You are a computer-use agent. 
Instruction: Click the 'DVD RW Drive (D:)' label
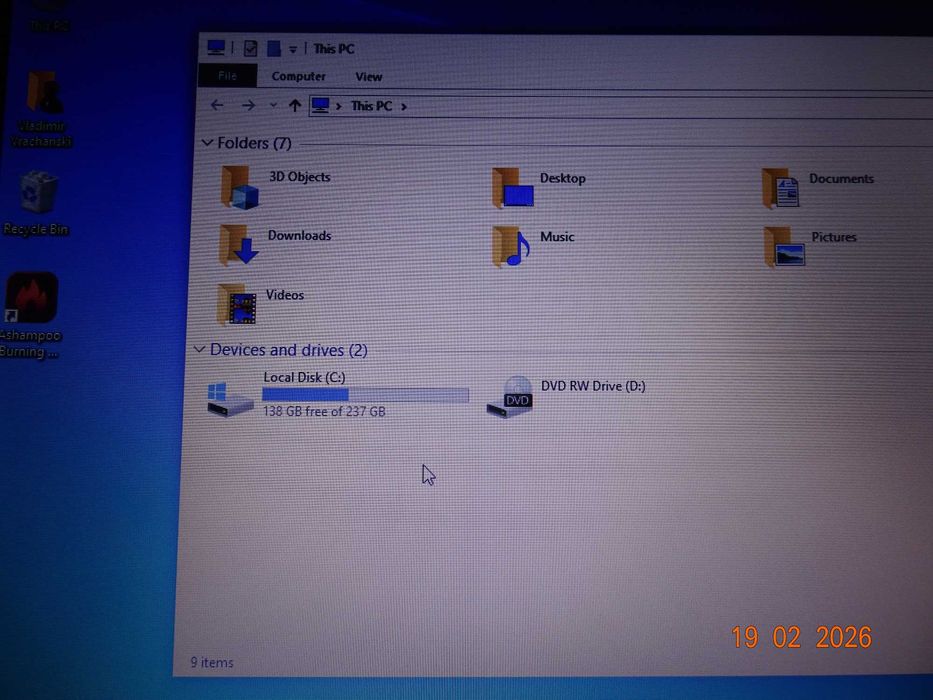click(593, 386)
